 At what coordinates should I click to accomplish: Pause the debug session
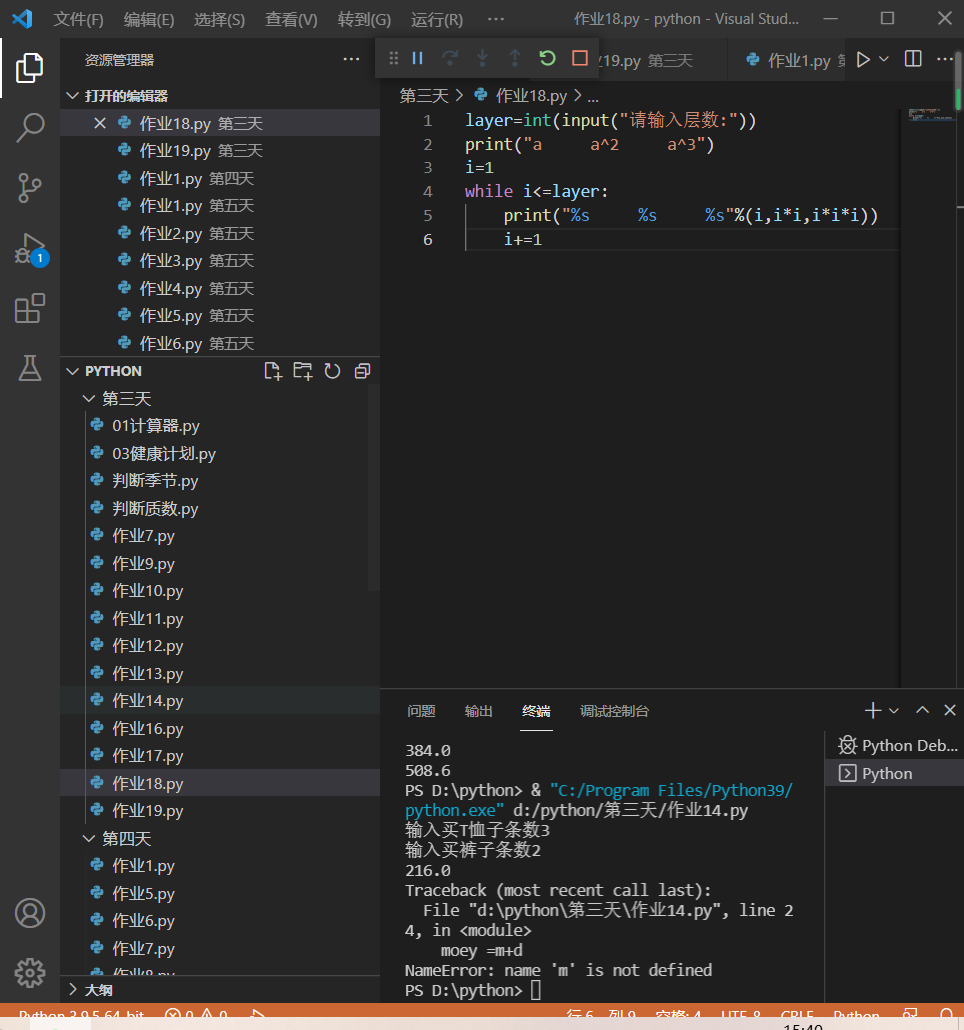tap(417, 58)
